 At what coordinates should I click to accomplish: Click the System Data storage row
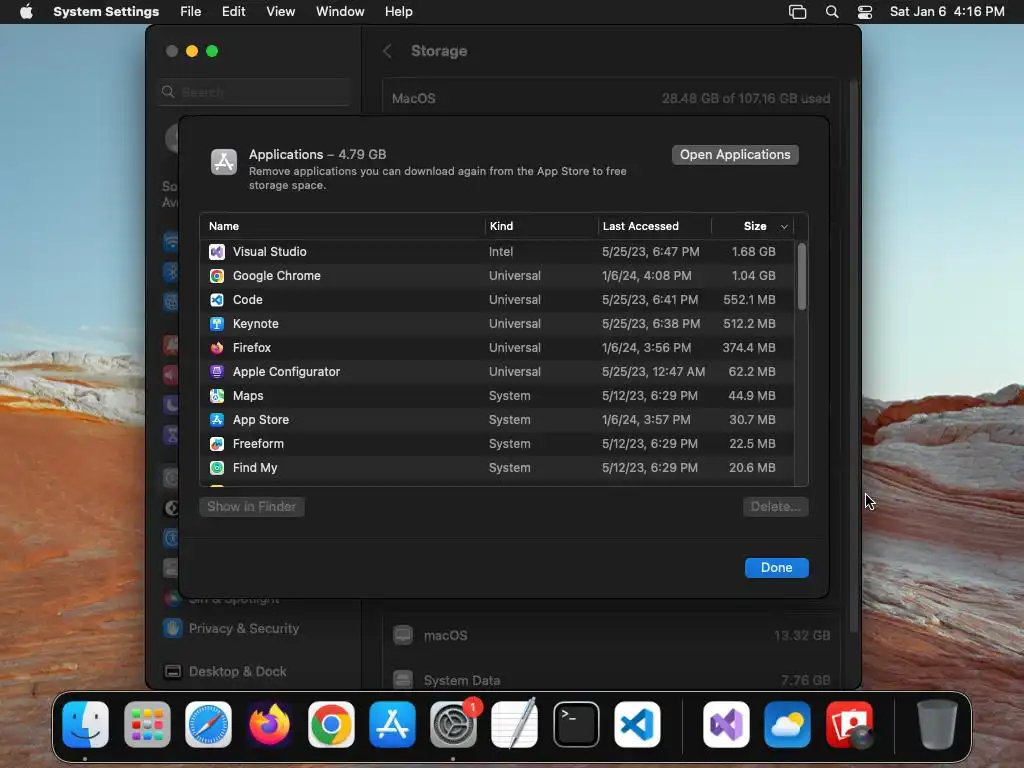(x=611, y=680)
